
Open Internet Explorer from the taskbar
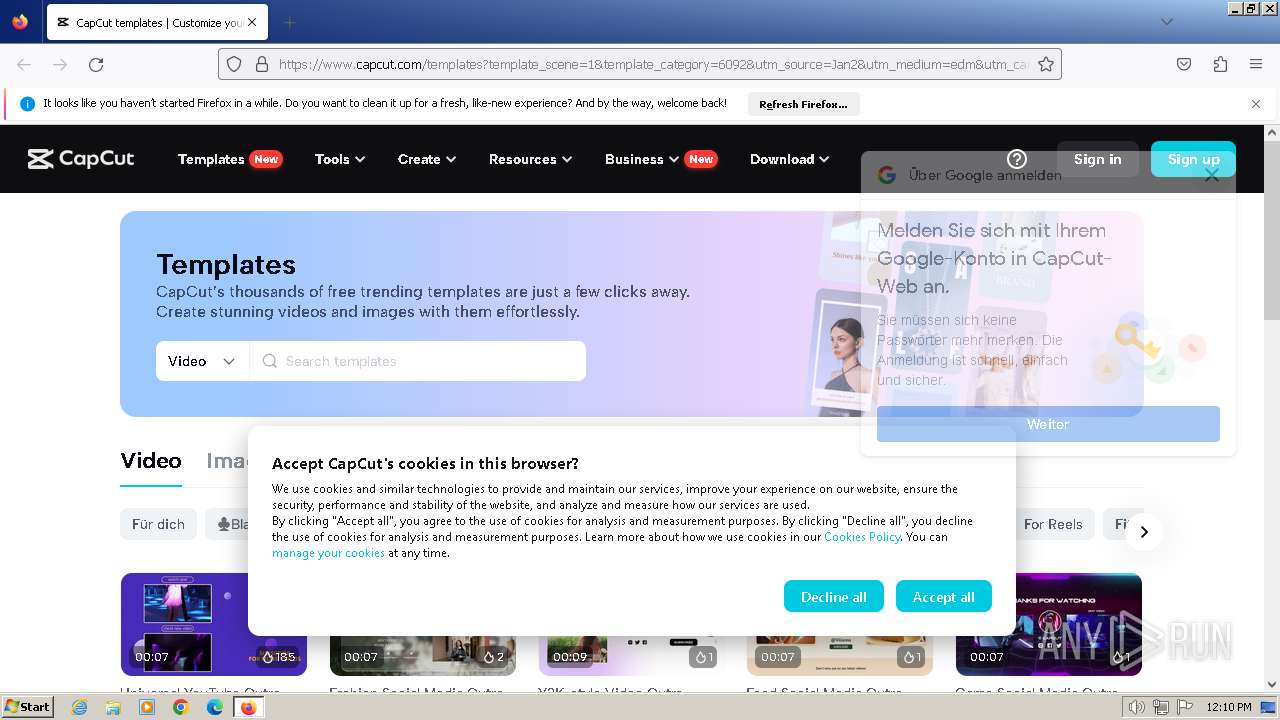tap(80, 707)
